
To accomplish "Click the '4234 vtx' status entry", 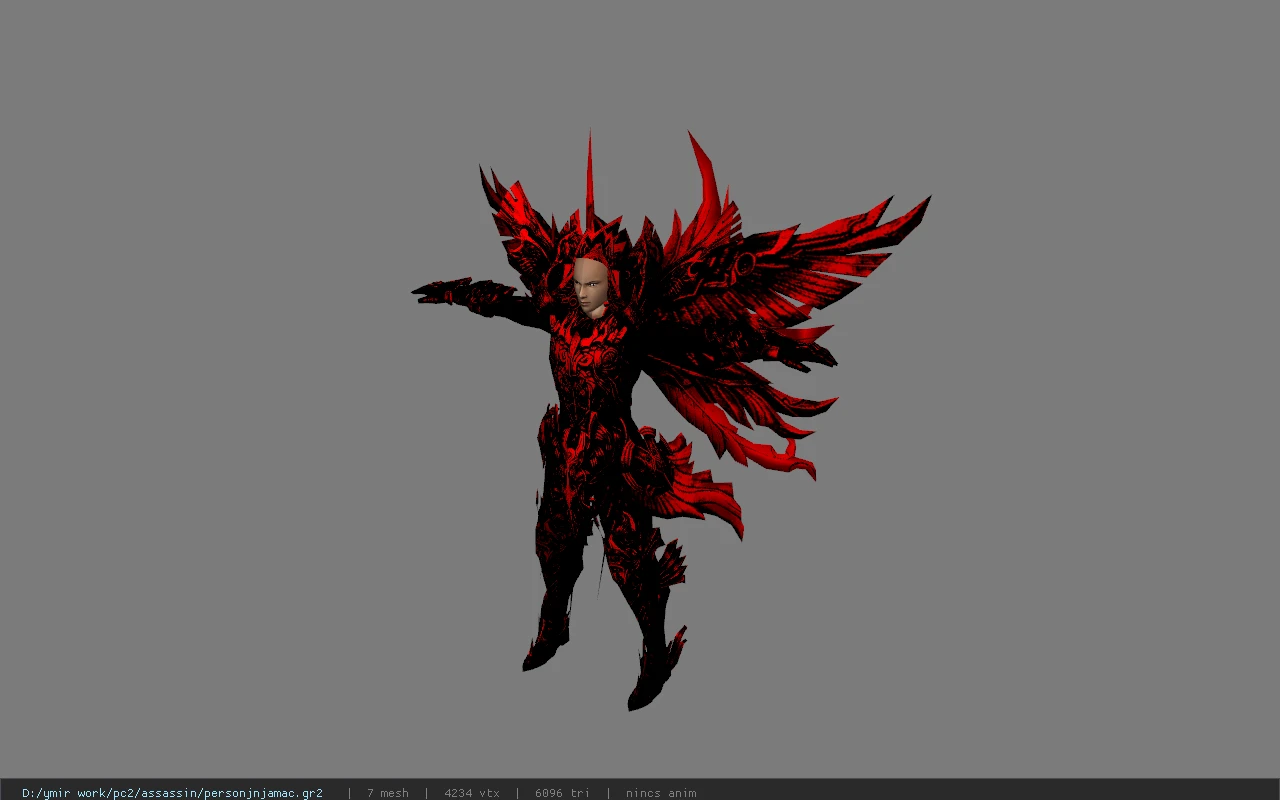I will click(472, 793).
